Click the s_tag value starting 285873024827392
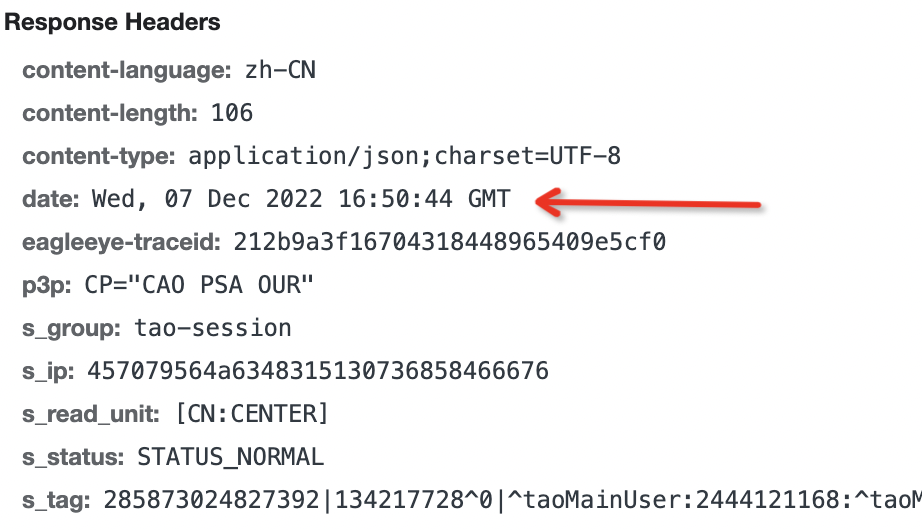 [x=512, y=500]
